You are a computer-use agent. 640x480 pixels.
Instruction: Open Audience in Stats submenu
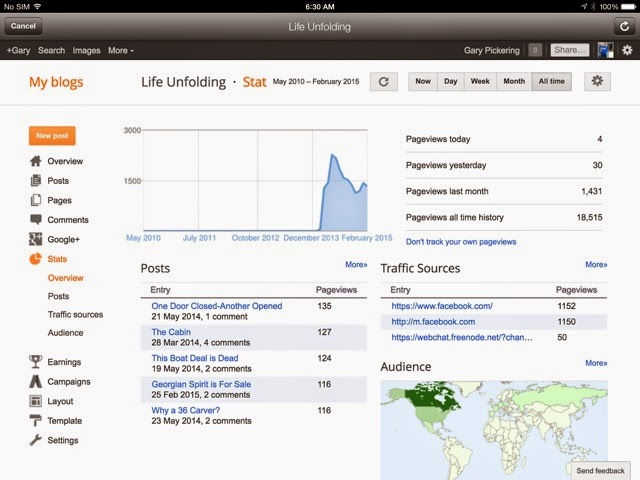point(66,333)
